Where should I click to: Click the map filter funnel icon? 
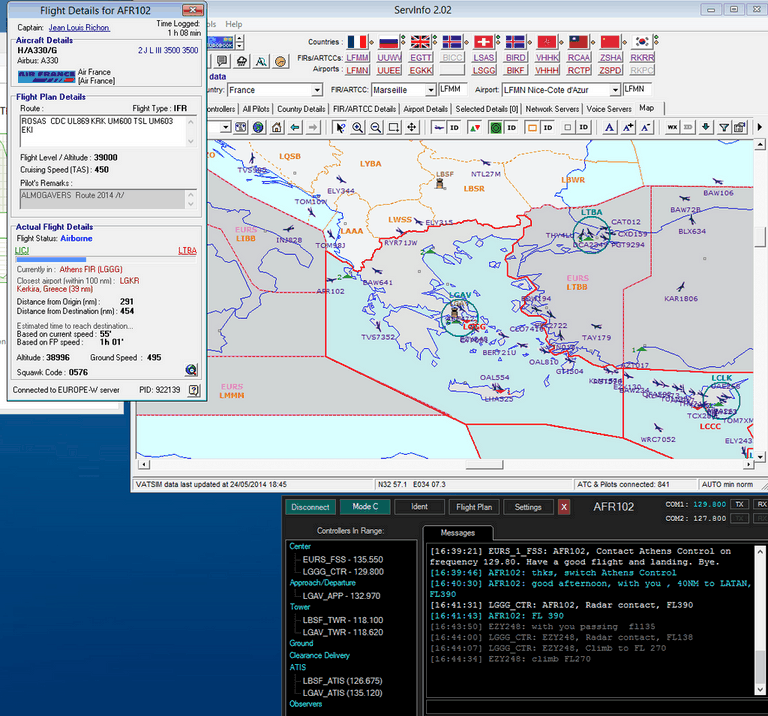724,128
